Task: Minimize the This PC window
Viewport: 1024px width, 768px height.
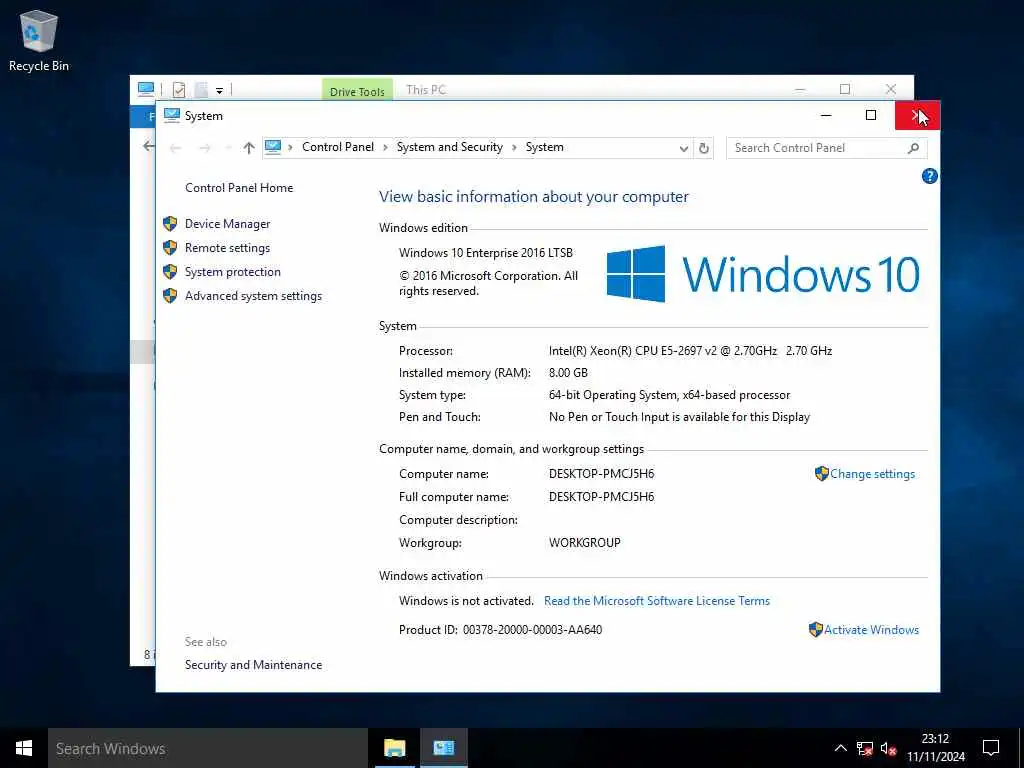Action: click(800, 89)
